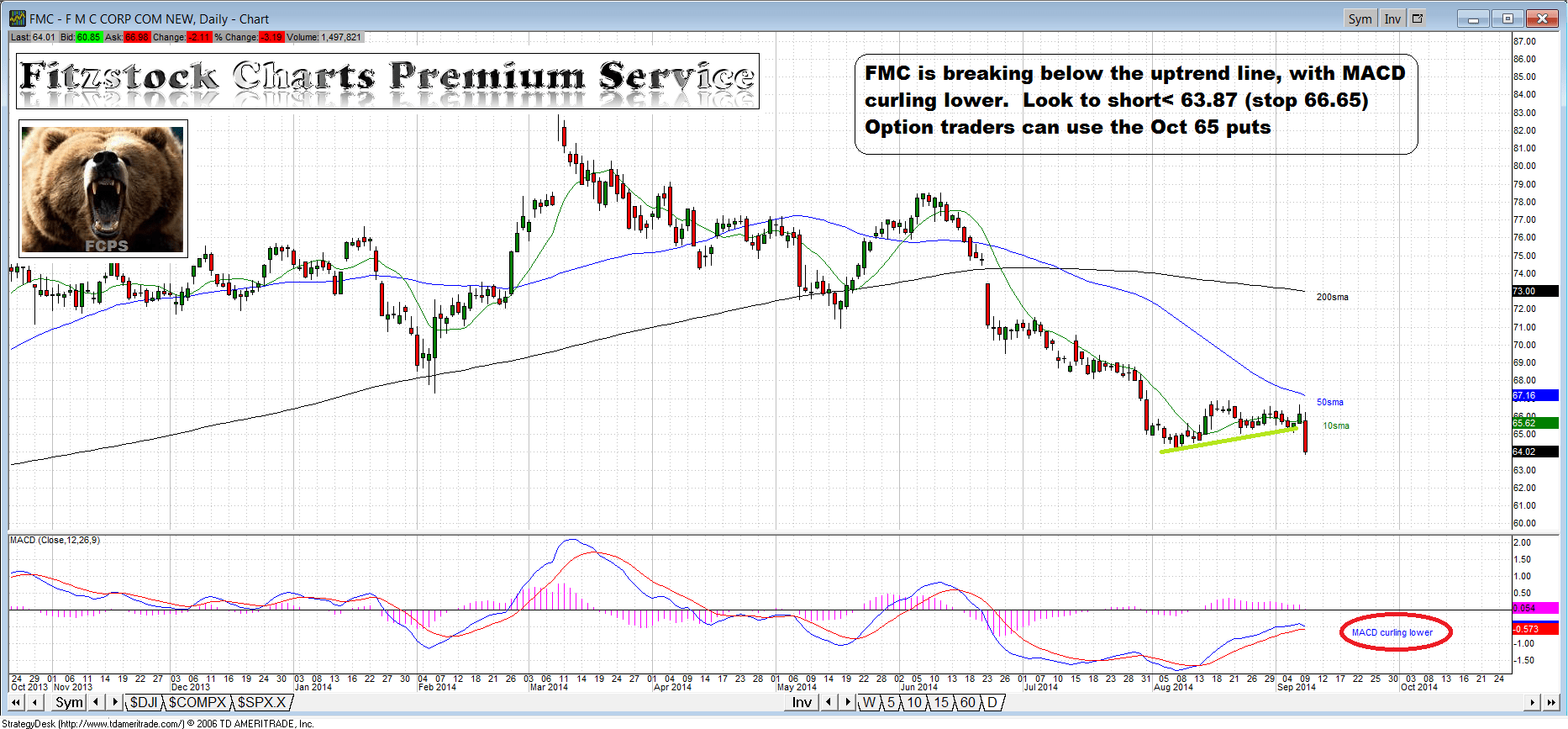Click the Fitzstock Charts Premium Service banner
This screenshot has width=1568, height=729.
[387, 82]
